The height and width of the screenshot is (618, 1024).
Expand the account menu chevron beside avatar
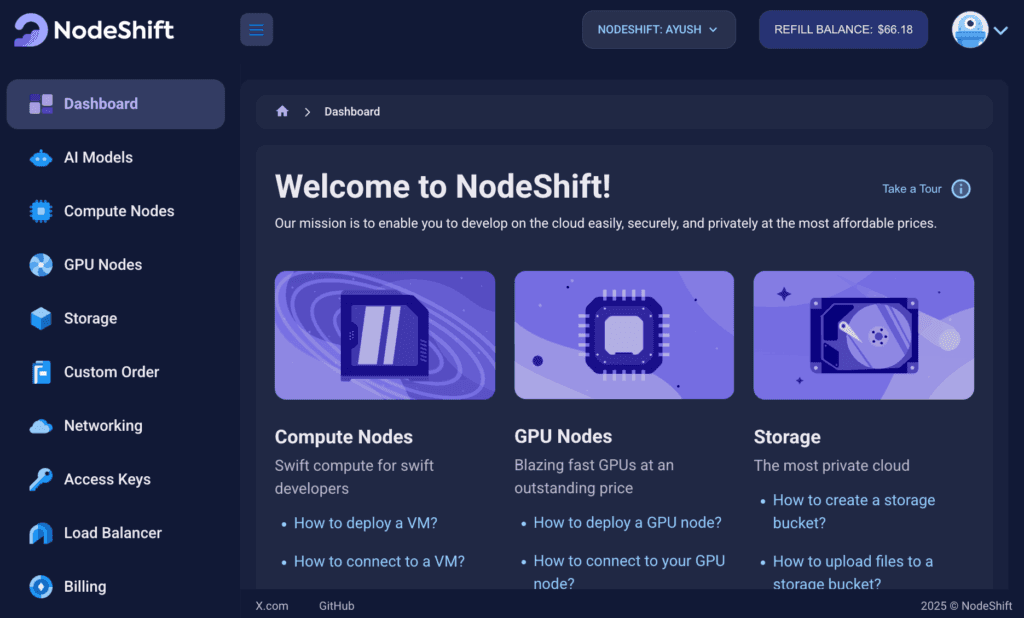[x=1000, y=30]
